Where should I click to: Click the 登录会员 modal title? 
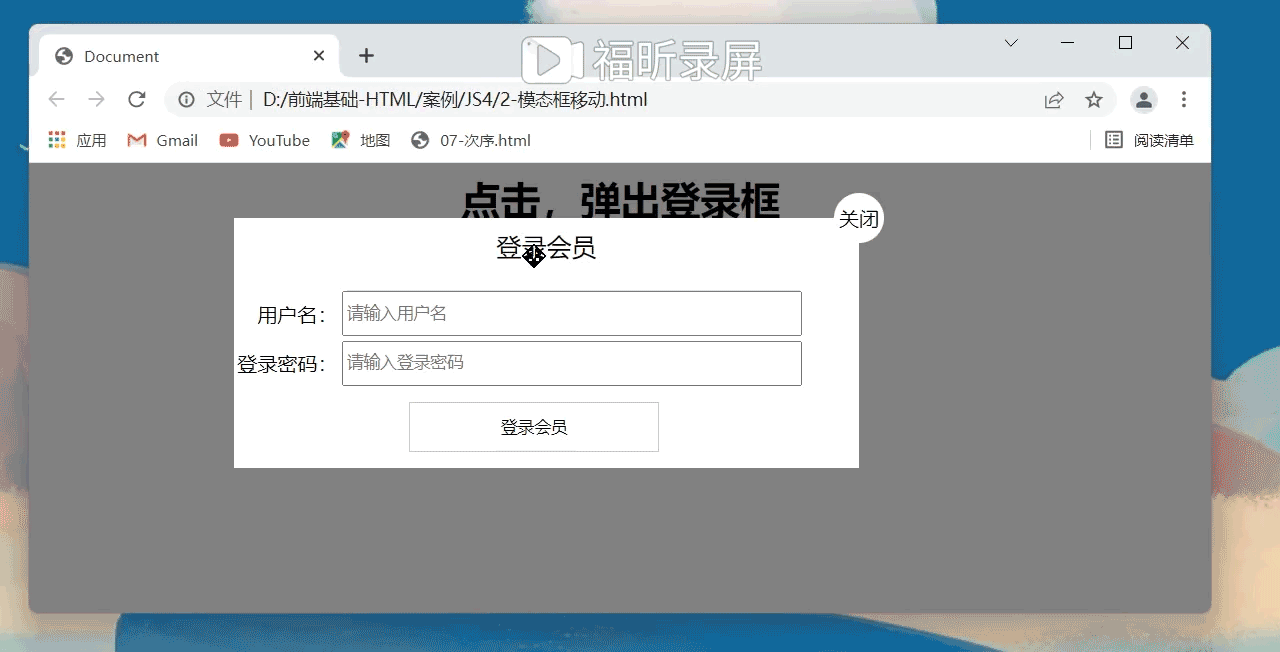click(x=546, y=247)
